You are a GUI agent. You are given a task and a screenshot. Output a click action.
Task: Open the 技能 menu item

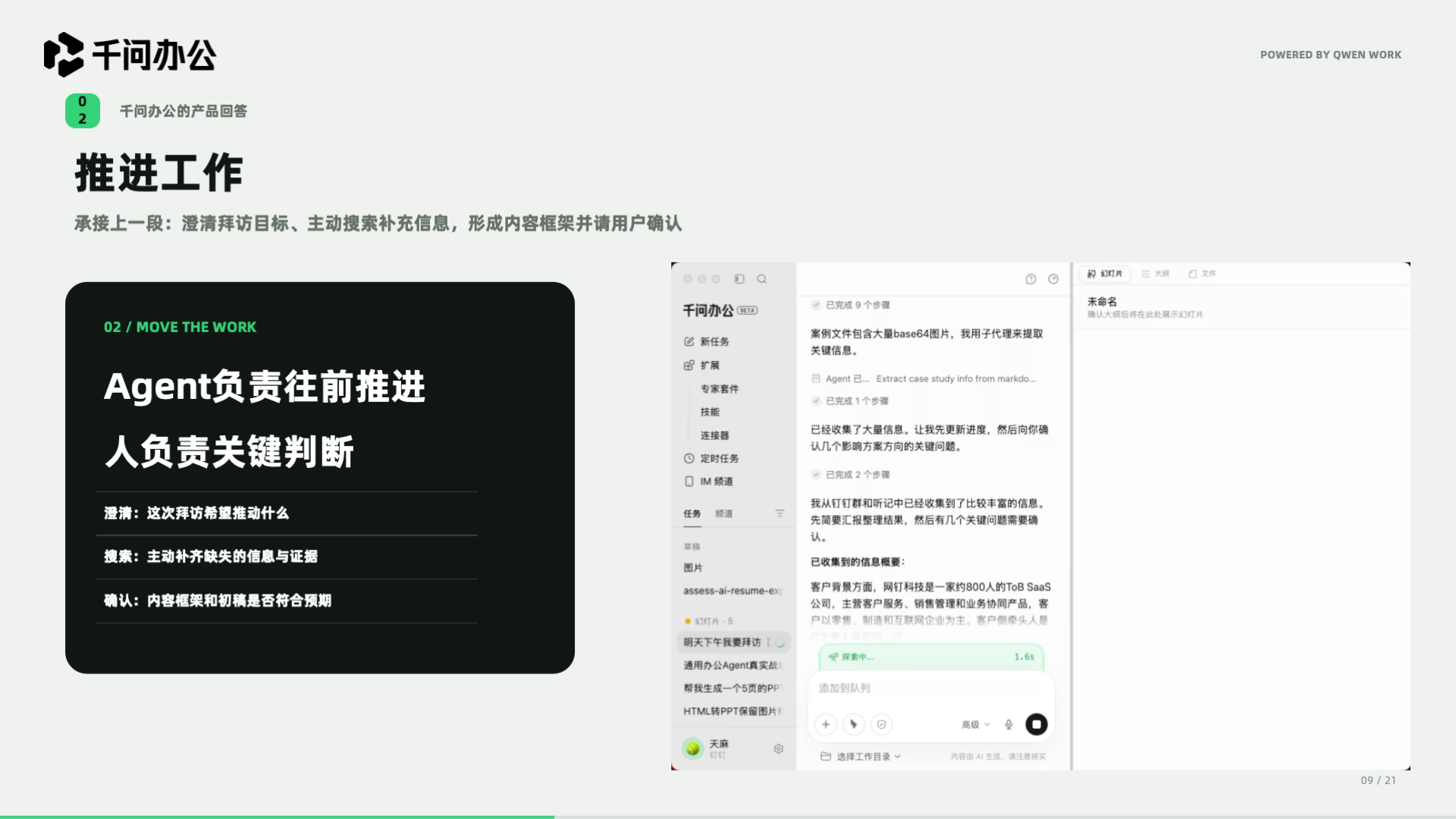coord(710,412)
